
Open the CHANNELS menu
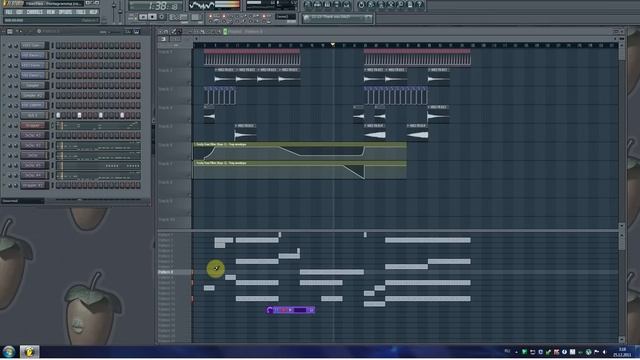coord(35,12)
